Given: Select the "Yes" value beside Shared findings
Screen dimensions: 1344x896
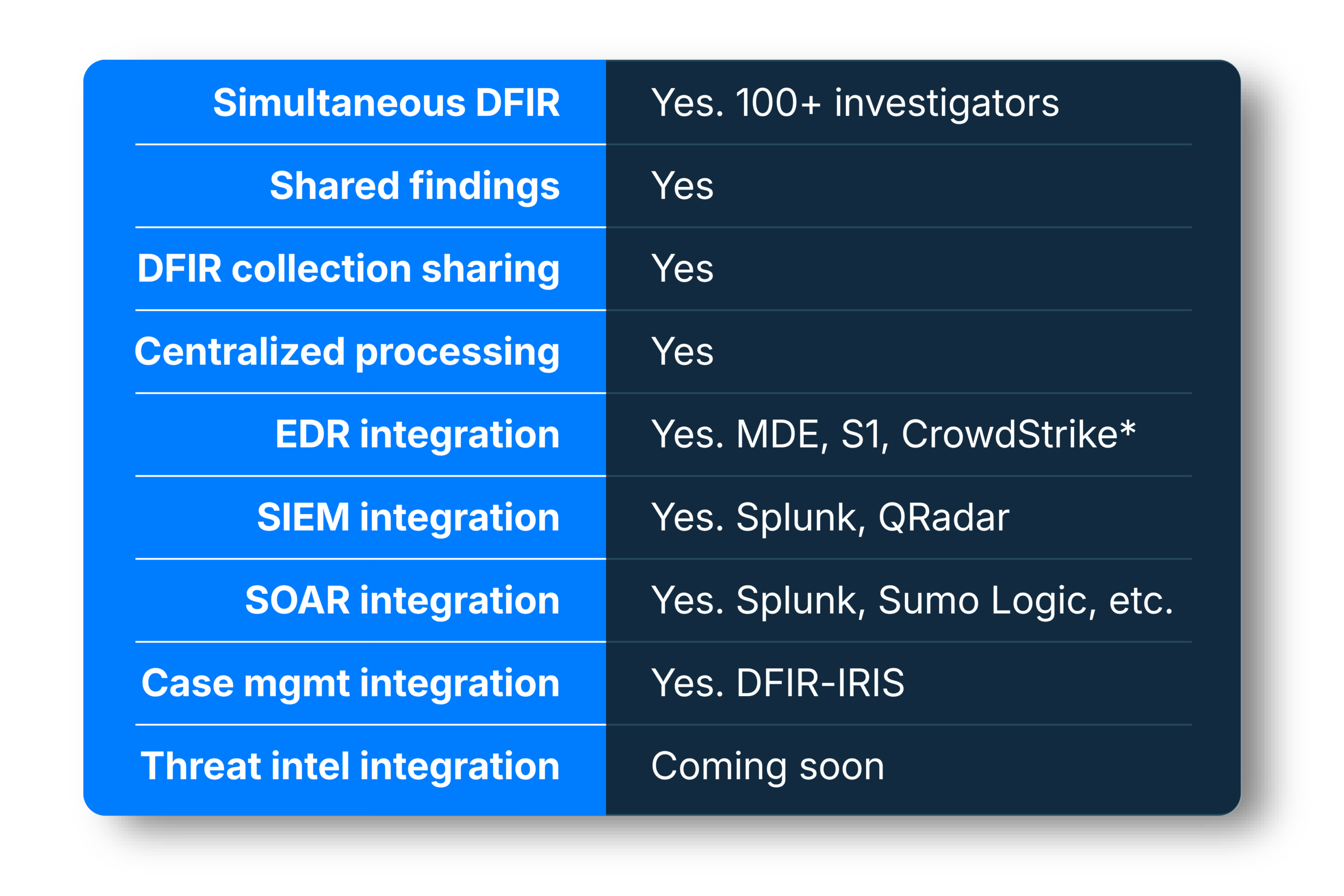Looking at the screenshot, I should (x=682, y=186).
